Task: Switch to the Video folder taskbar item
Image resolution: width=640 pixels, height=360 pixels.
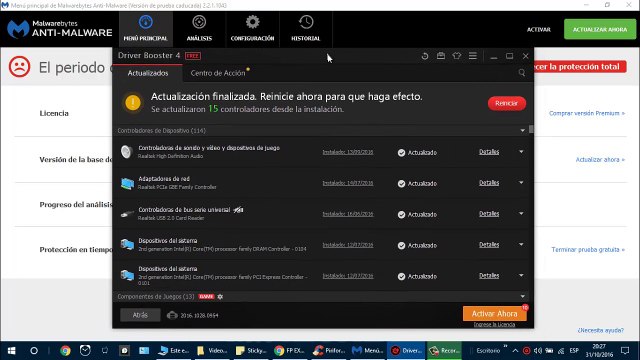Action: point(212,351)
